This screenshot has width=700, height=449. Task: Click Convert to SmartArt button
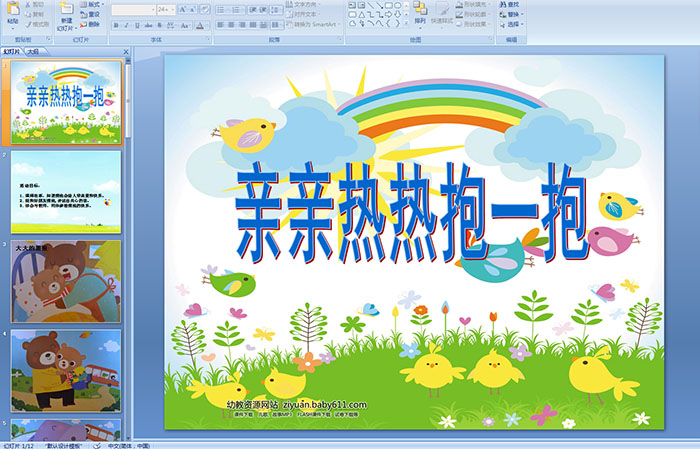pyautogui.click(x=312, y=24)
